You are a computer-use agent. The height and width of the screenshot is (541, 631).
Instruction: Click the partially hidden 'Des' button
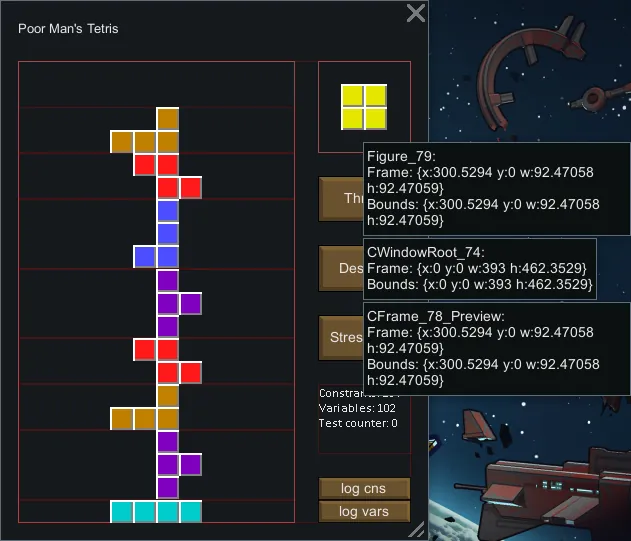[x=341, y=268]
